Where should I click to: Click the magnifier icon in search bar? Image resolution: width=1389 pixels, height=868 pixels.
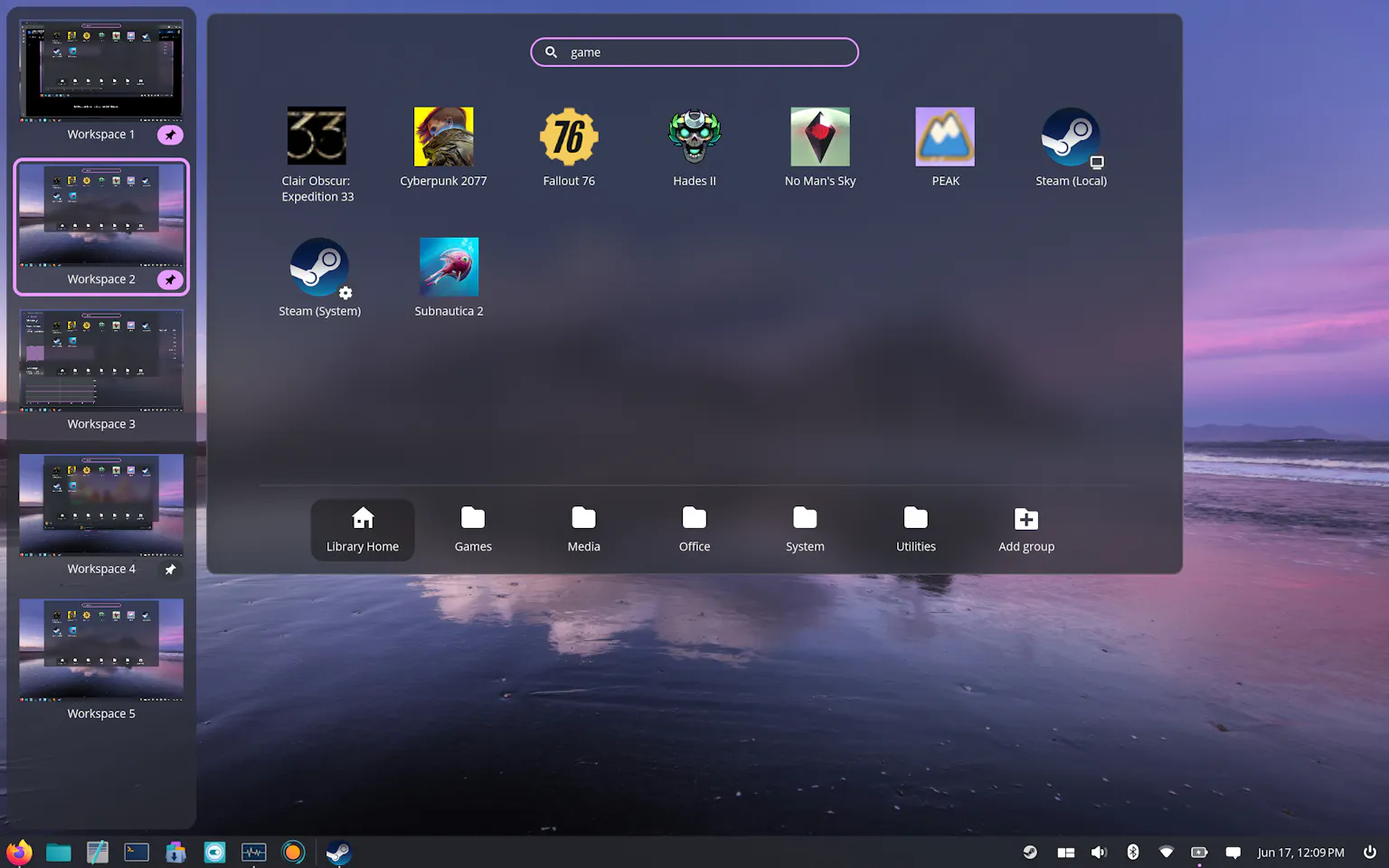(x=551, y=52)
